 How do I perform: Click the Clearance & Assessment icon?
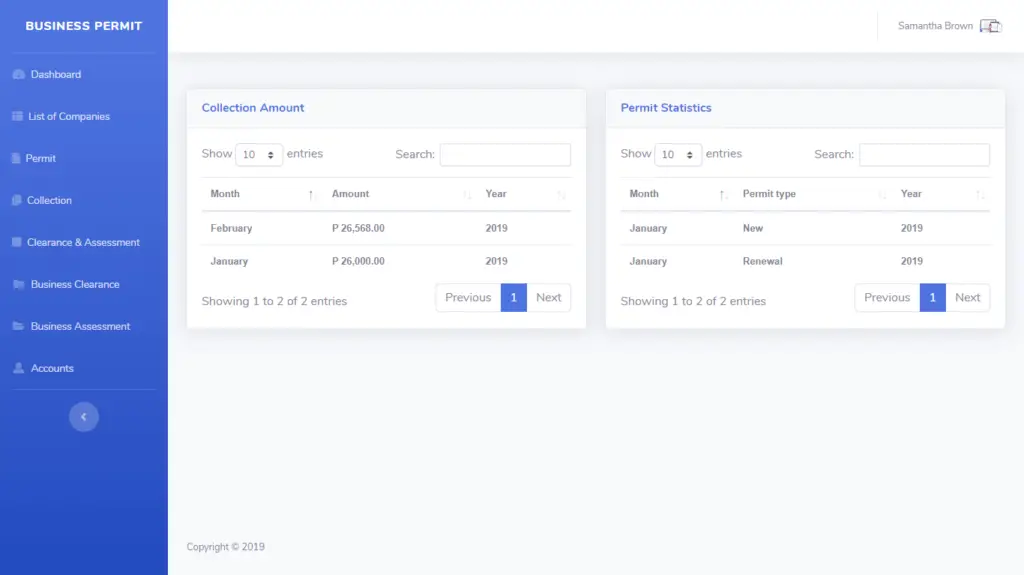point(17,243)
